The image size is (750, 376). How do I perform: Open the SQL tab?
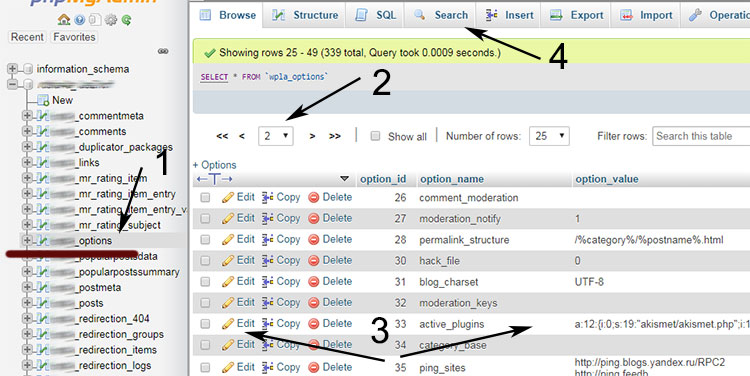pos(375,15)
